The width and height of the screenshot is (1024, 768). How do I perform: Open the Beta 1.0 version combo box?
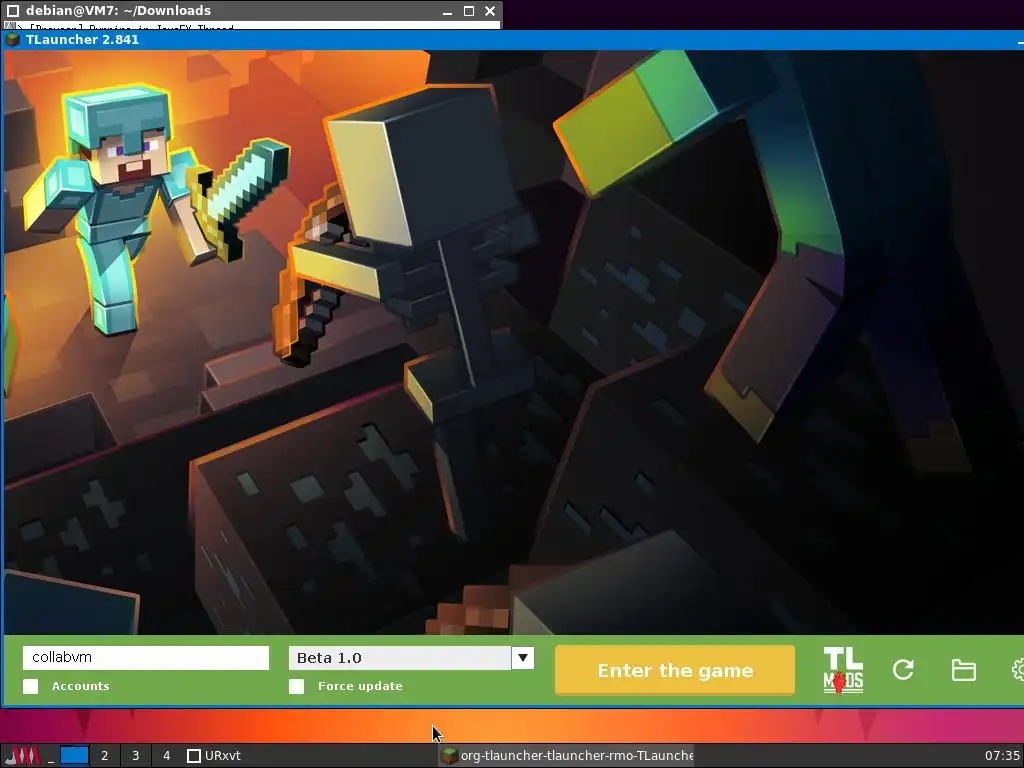tap(411, 658)
